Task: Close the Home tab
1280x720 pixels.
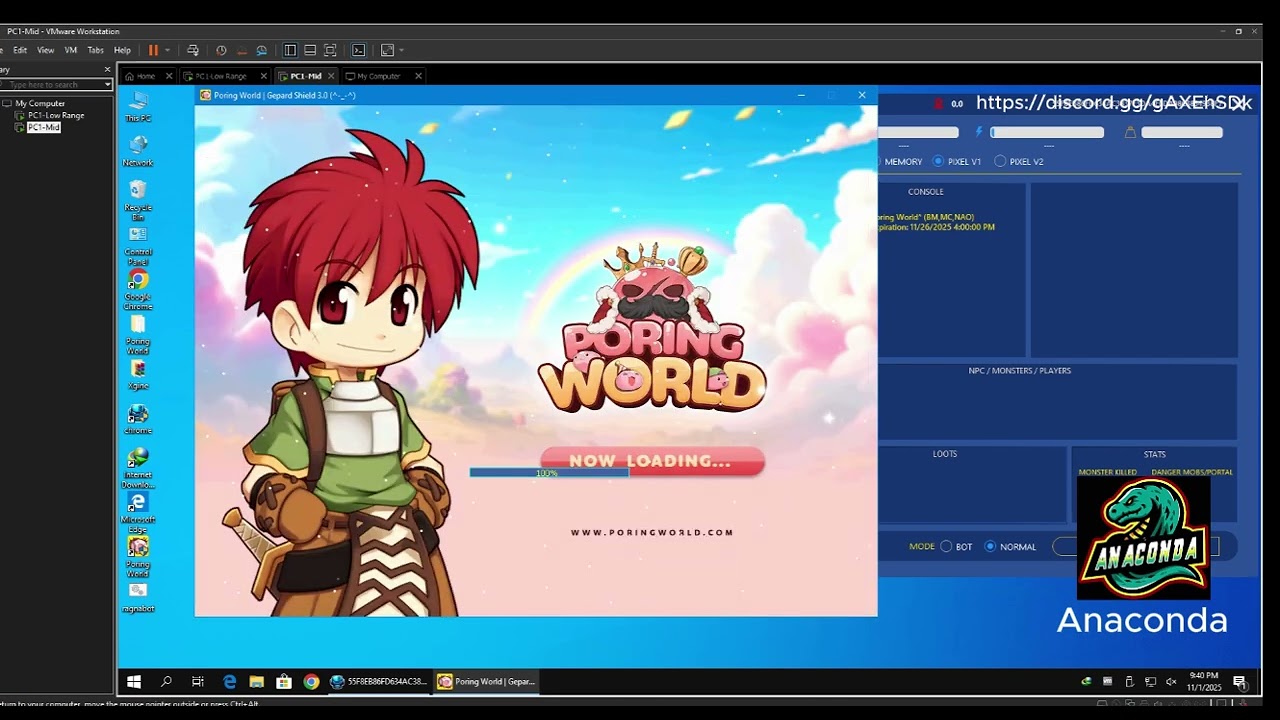Action: 169,76
